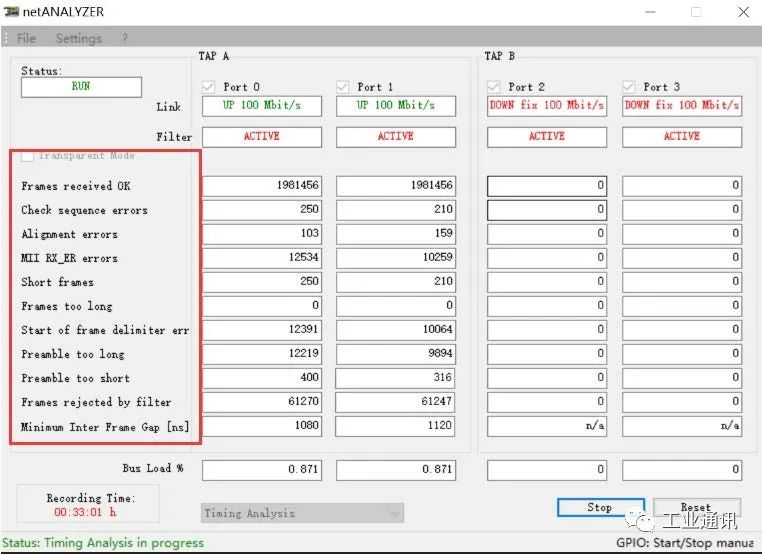Click the Stop button
The width and height of the screenshot is (762, 554).
601,507
